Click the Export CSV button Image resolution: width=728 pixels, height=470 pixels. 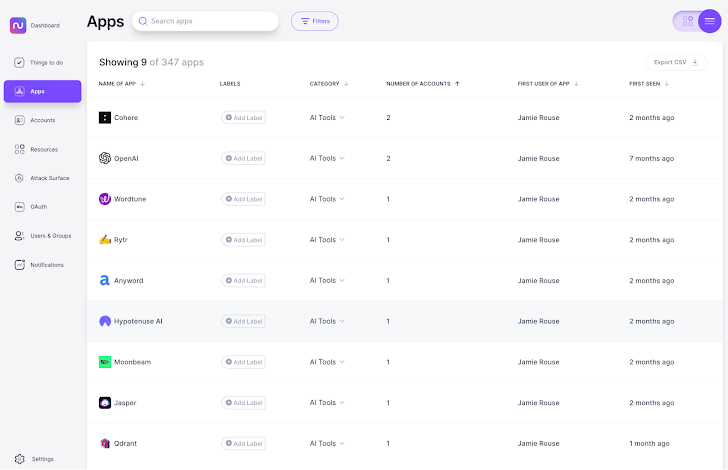pos(677,62)
